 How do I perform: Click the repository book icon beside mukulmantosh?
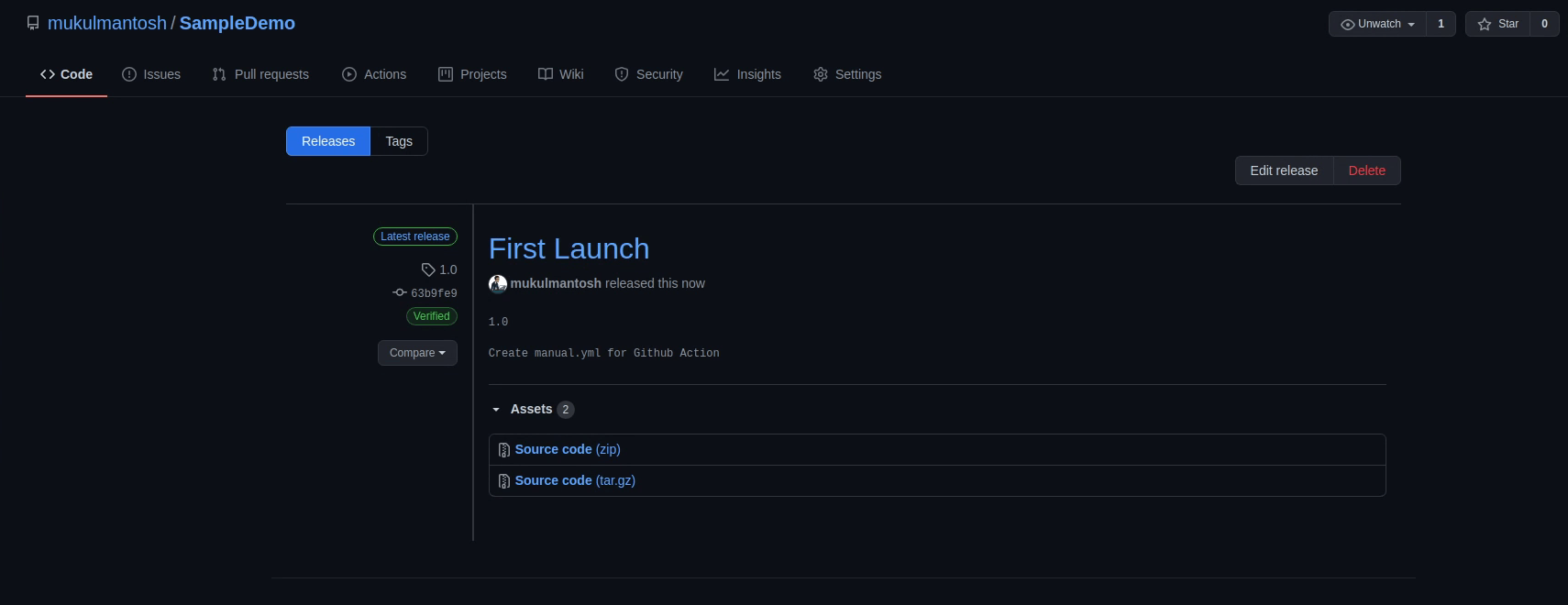click(x=33, y=23)
